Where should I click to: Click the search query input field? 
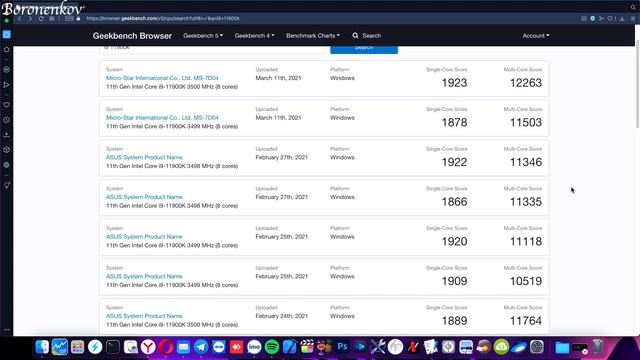[x=211, y=49]
